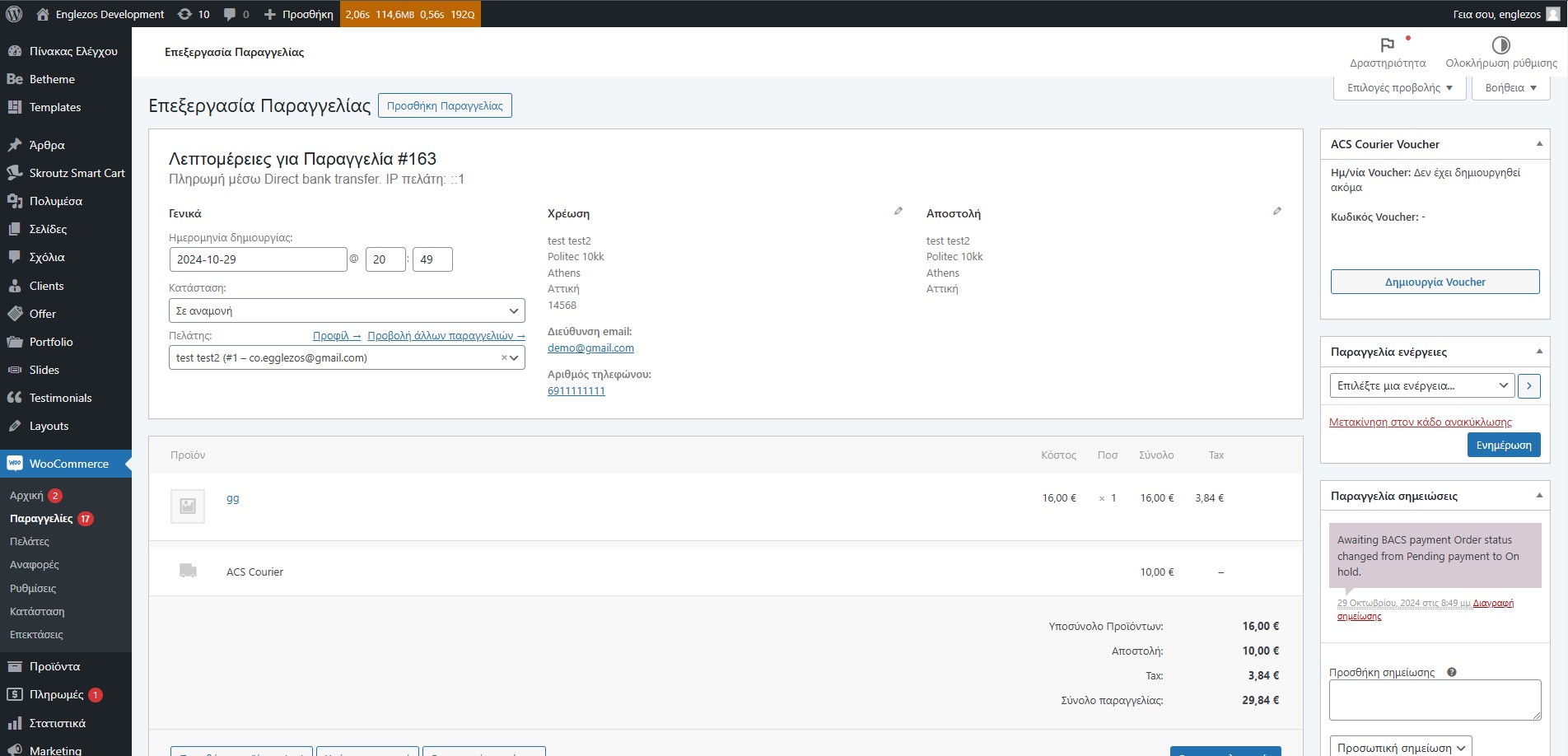Screen dimensions: 1568x756
Task: Clear selected customer with x icon
Action: pyautogui.click(x=504, y=357)
